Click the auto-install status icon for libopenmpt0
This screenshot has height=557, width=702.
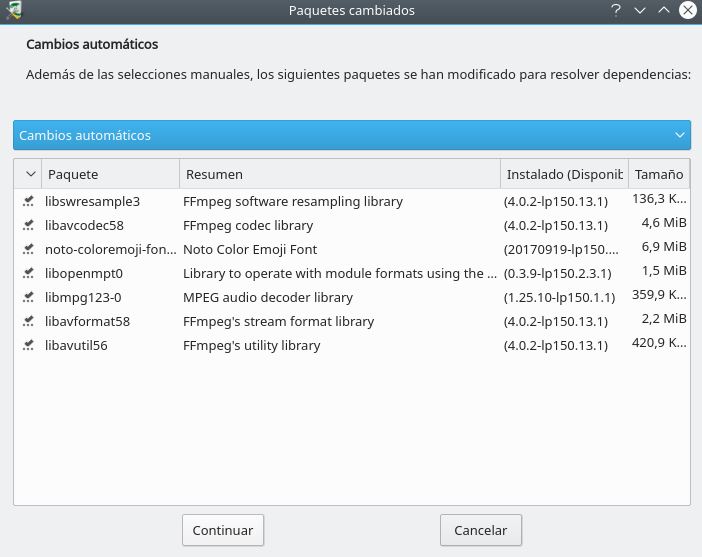tap(28, 273)
